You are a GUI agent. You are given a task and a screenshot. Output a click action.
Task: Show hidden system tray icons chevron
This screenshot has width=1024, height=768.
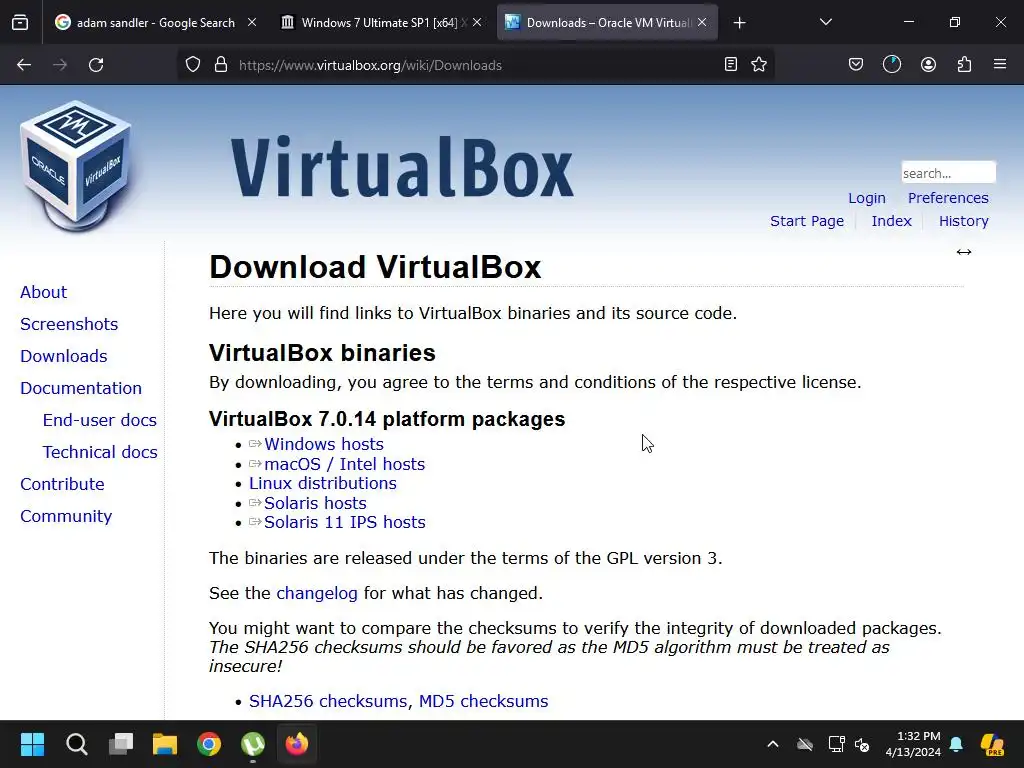(773, 744)
